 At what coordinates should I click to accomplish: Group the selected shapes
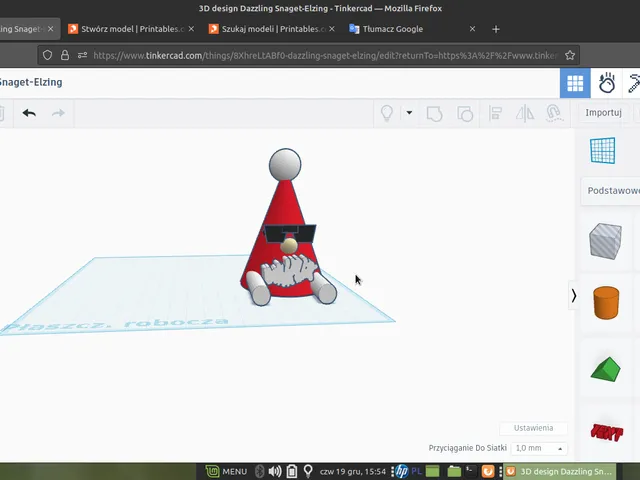point(434,113)
